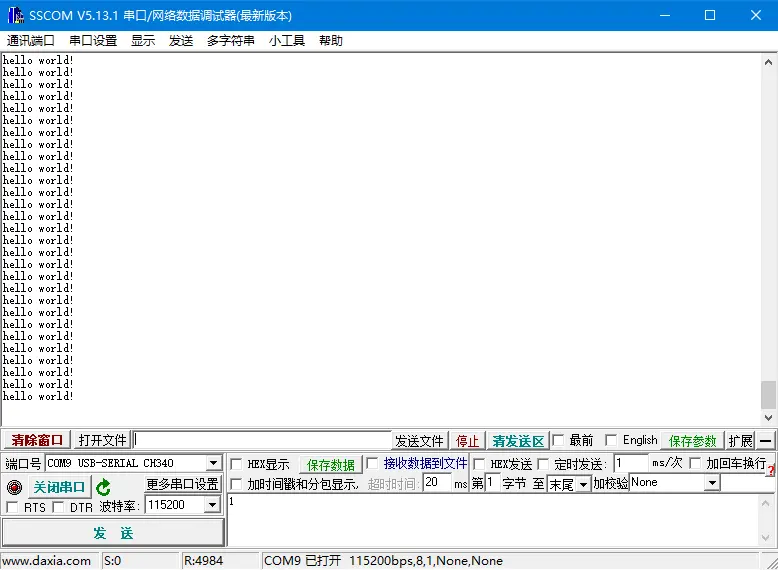Click the 打开文件 button
This screenshot has height=570, width=778.
tap(102, 440)
